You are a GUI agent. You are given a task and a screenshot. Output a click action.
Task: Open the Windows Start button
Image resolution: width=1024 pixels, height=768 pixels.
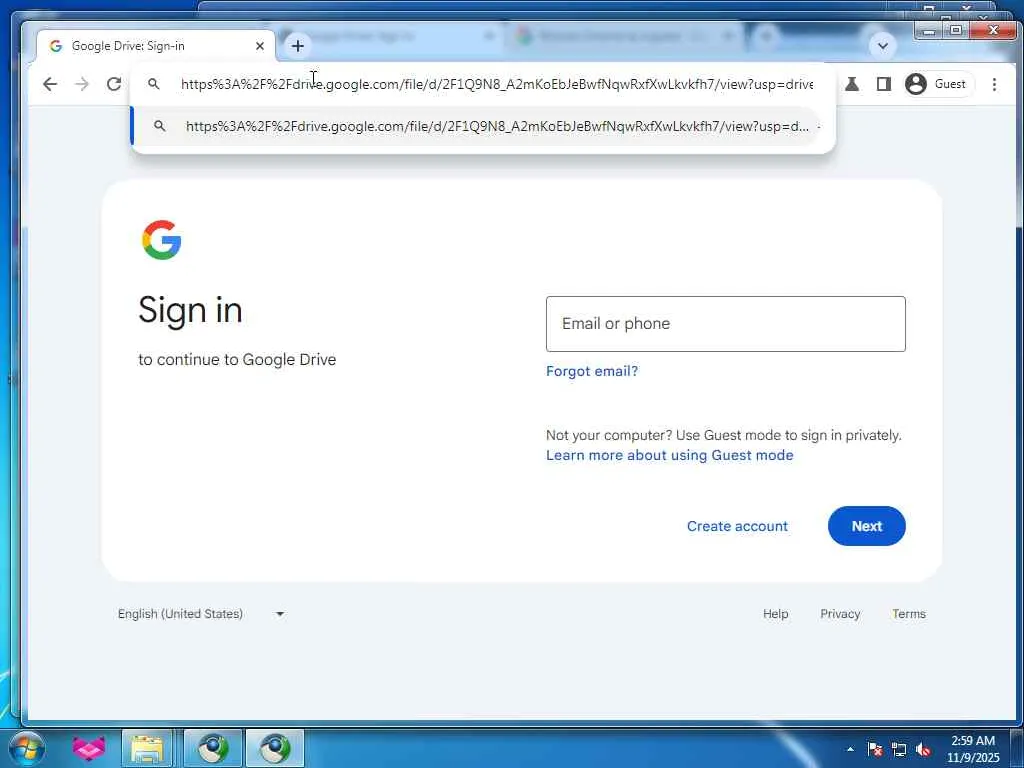26,748
